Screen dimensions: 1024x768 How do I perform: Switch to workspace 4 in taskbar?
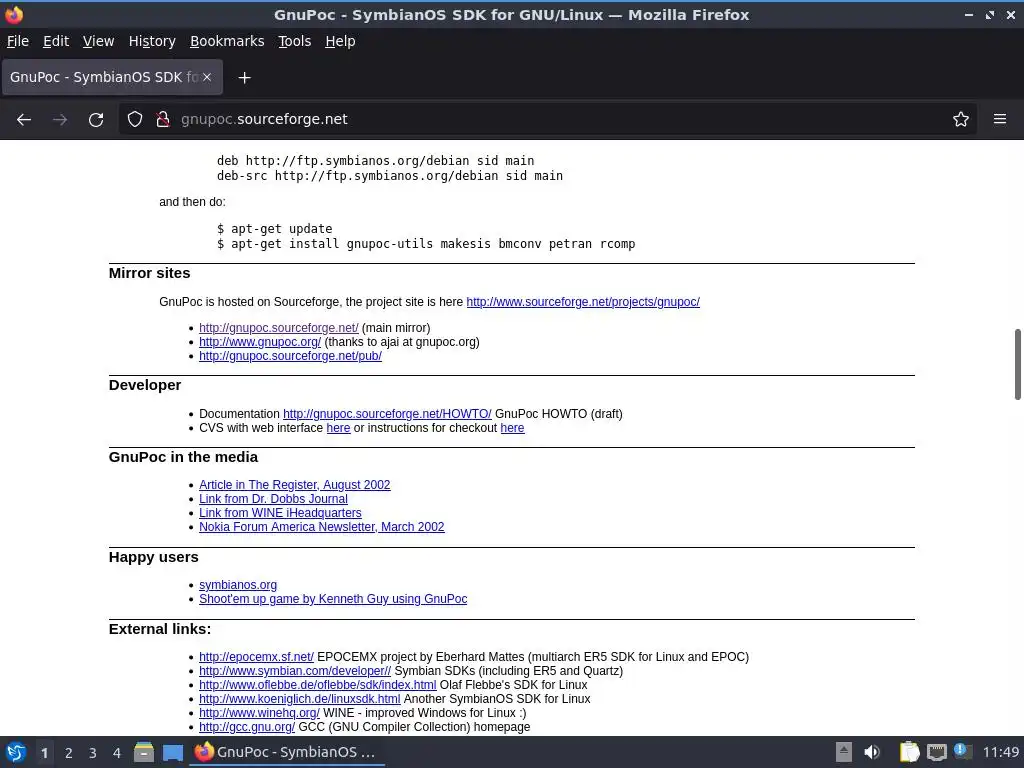(x=117, y=753)
